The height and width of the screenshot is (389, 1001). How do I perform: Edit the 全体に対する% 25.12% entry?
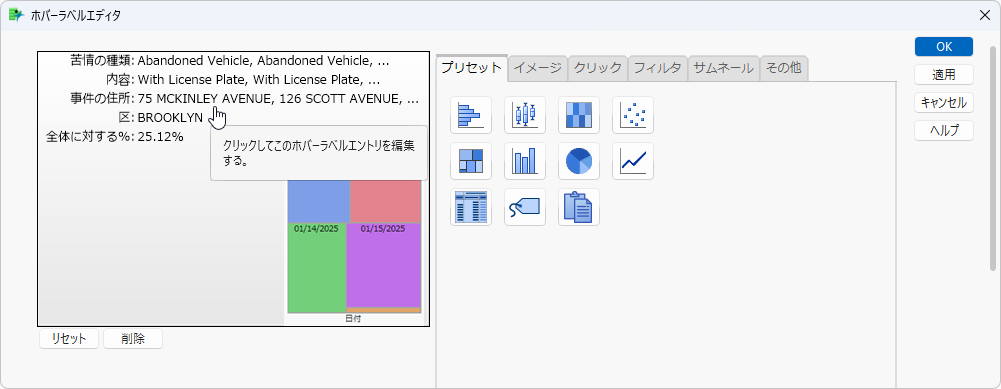[115, 137]
